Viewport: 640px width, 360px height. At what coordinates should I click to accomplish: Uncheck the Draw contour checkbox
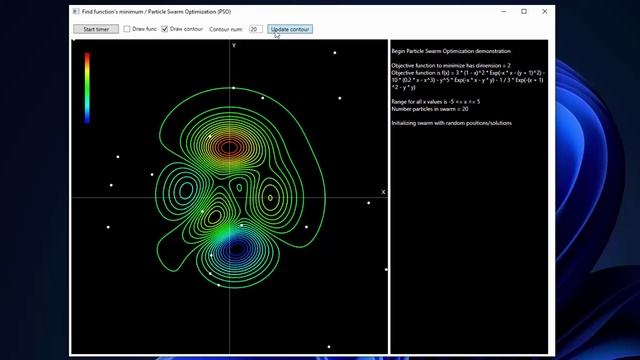[164, 29]
